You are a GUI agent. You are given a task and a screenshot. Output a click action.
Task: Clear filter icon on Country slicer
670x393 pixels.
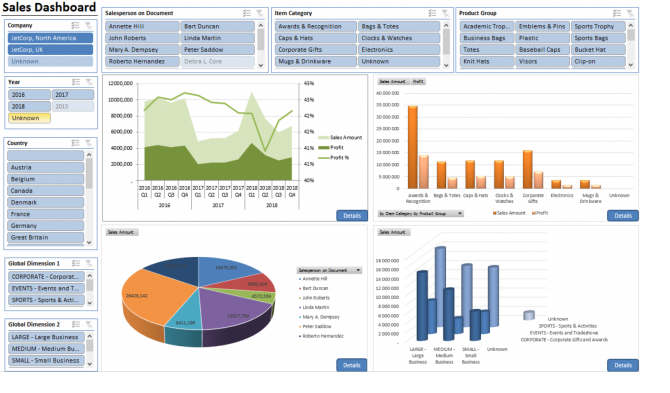[88, 143]
